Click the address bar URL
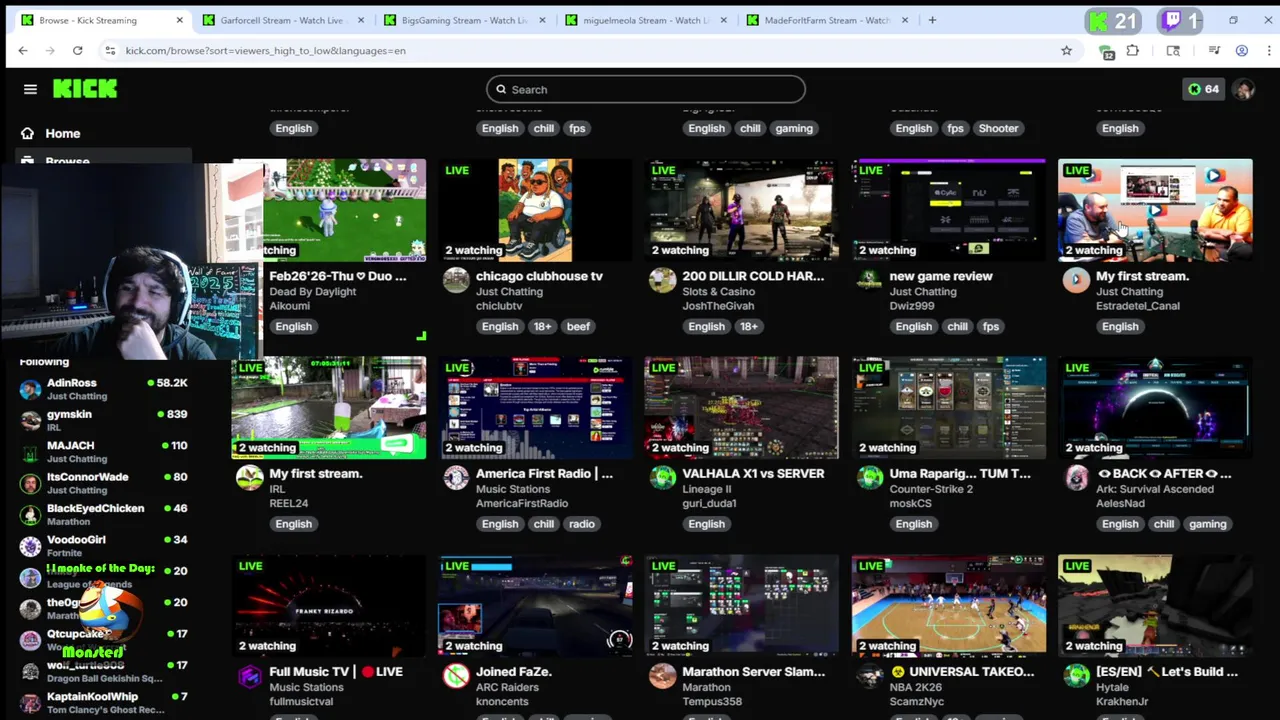1280x720 pixels. [265, 50]
